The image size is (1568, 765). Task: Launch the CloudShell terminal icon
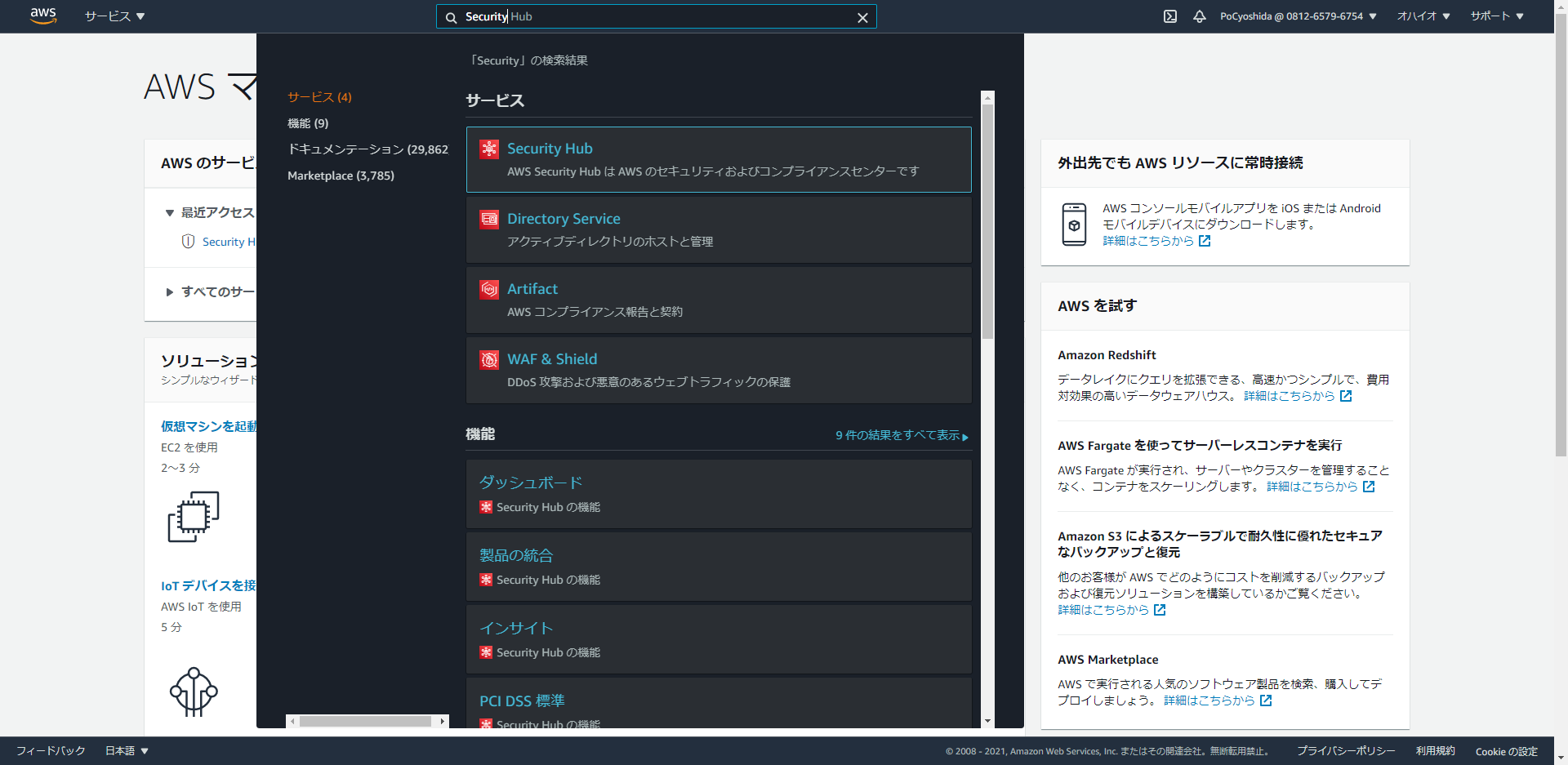pyautogui.click(x=1170, y=16)
